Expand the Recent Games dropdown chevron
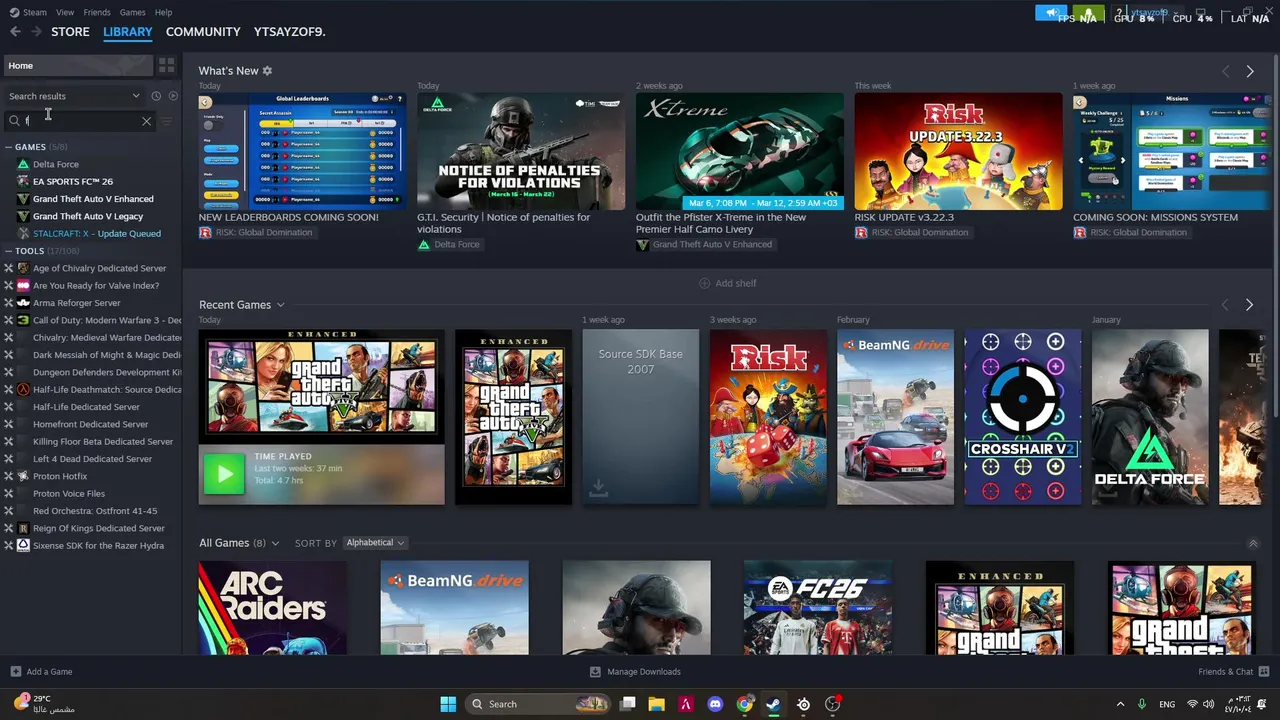The height and width of the screenshot is (720, 1280). pyautogui.click(x=280, y=305)
